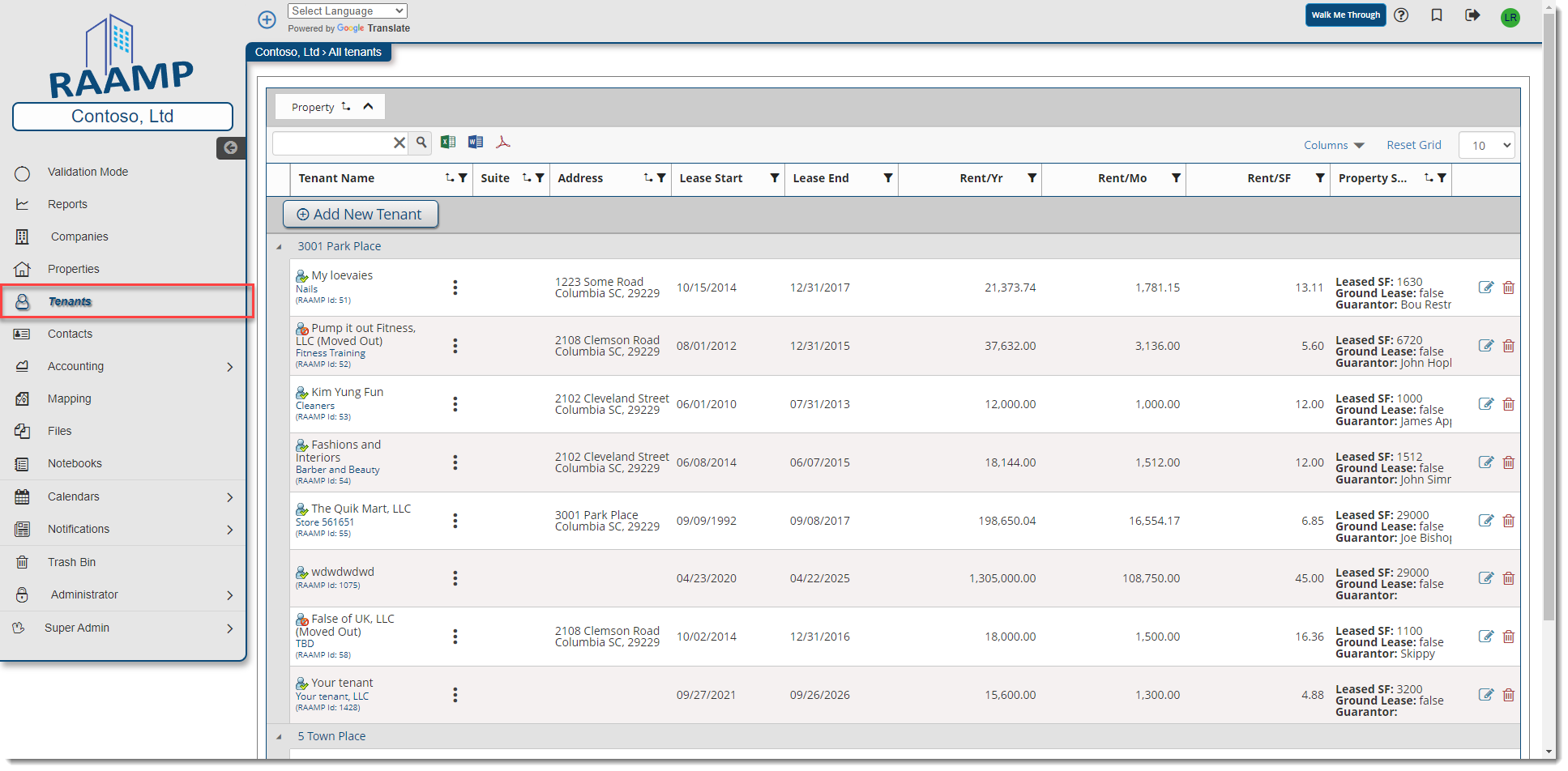This screenshot has height=771, width=1568.
Task: Expand the Notifications sidebar submenu
Action: [x=230, y=530]
